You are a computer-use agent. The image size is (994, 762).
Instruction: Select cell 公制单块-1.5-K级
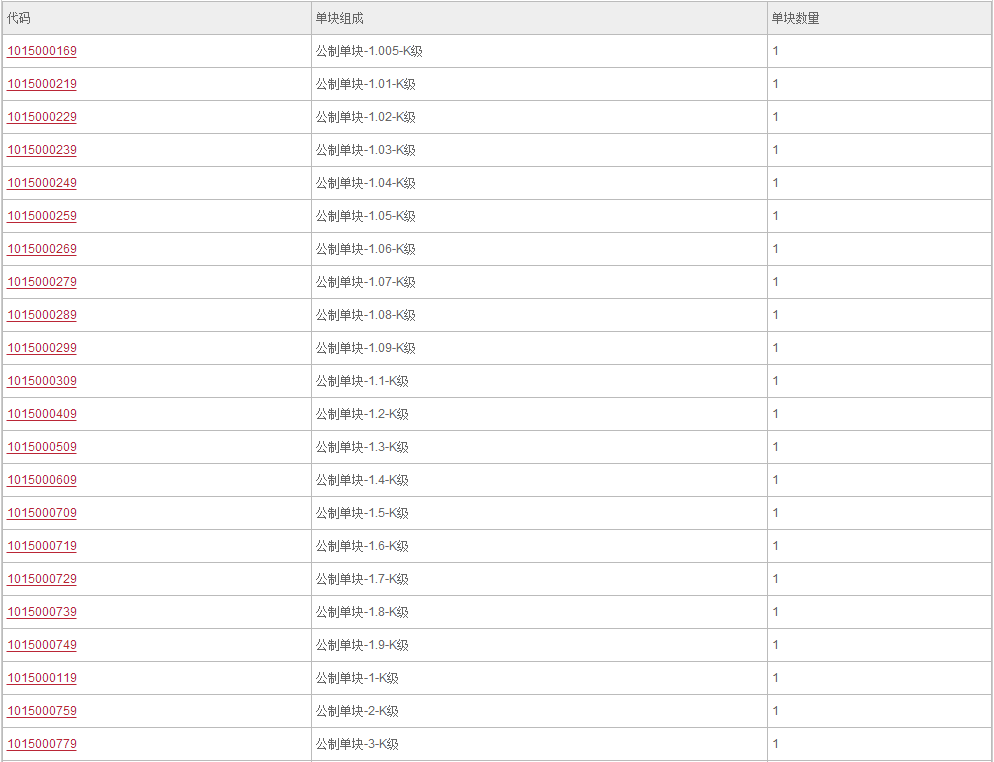pyautogui.click(x=539, y=512)
